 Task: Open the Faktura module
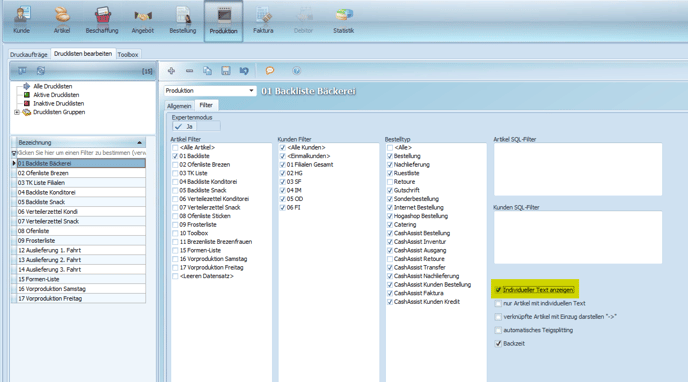point(263,21)
